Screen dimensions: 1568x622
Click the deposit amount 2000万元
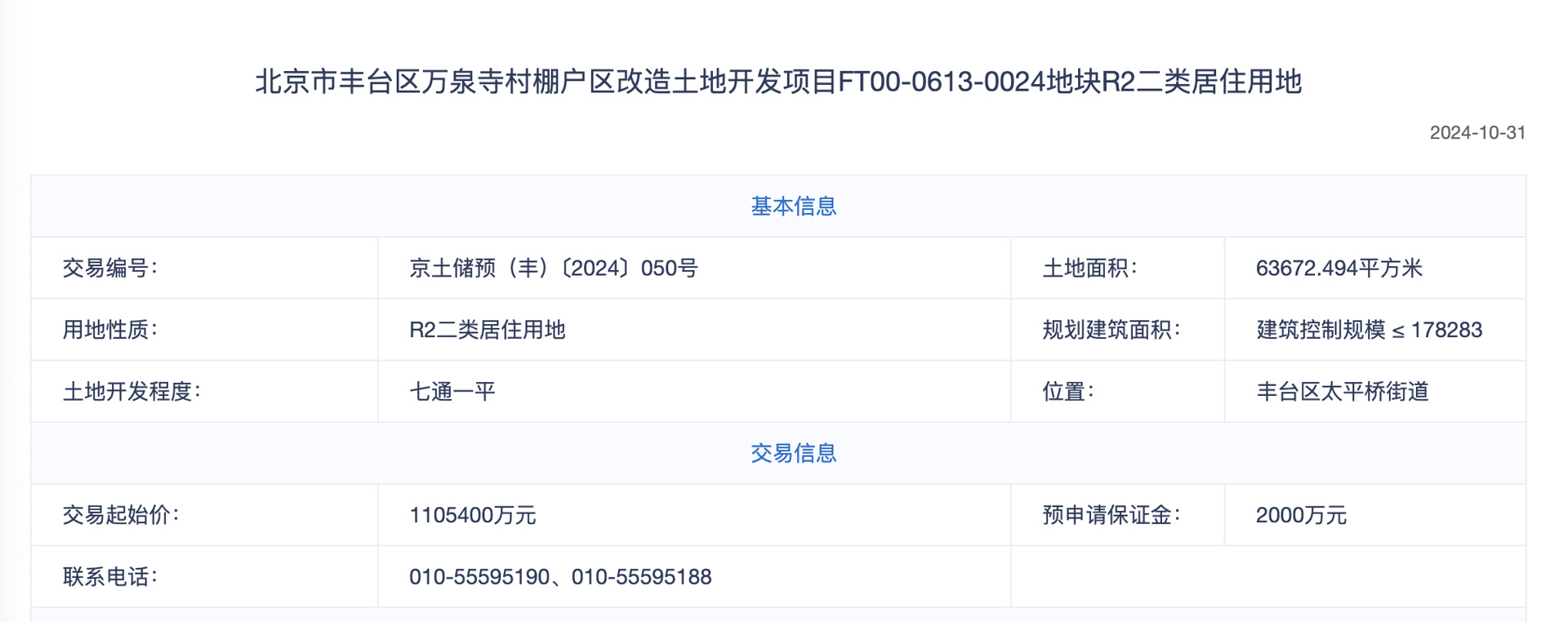pos(1300,515)
